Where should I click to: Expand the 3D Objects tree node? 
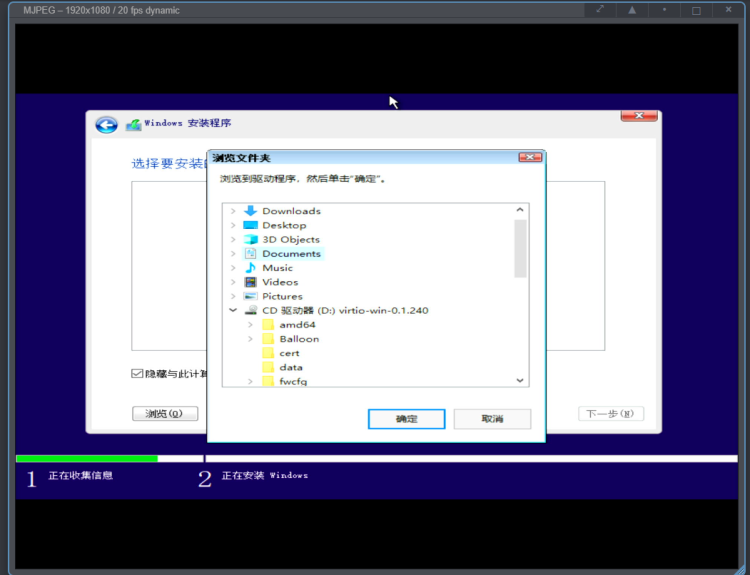pyautogui.click(x=233, y=239)
